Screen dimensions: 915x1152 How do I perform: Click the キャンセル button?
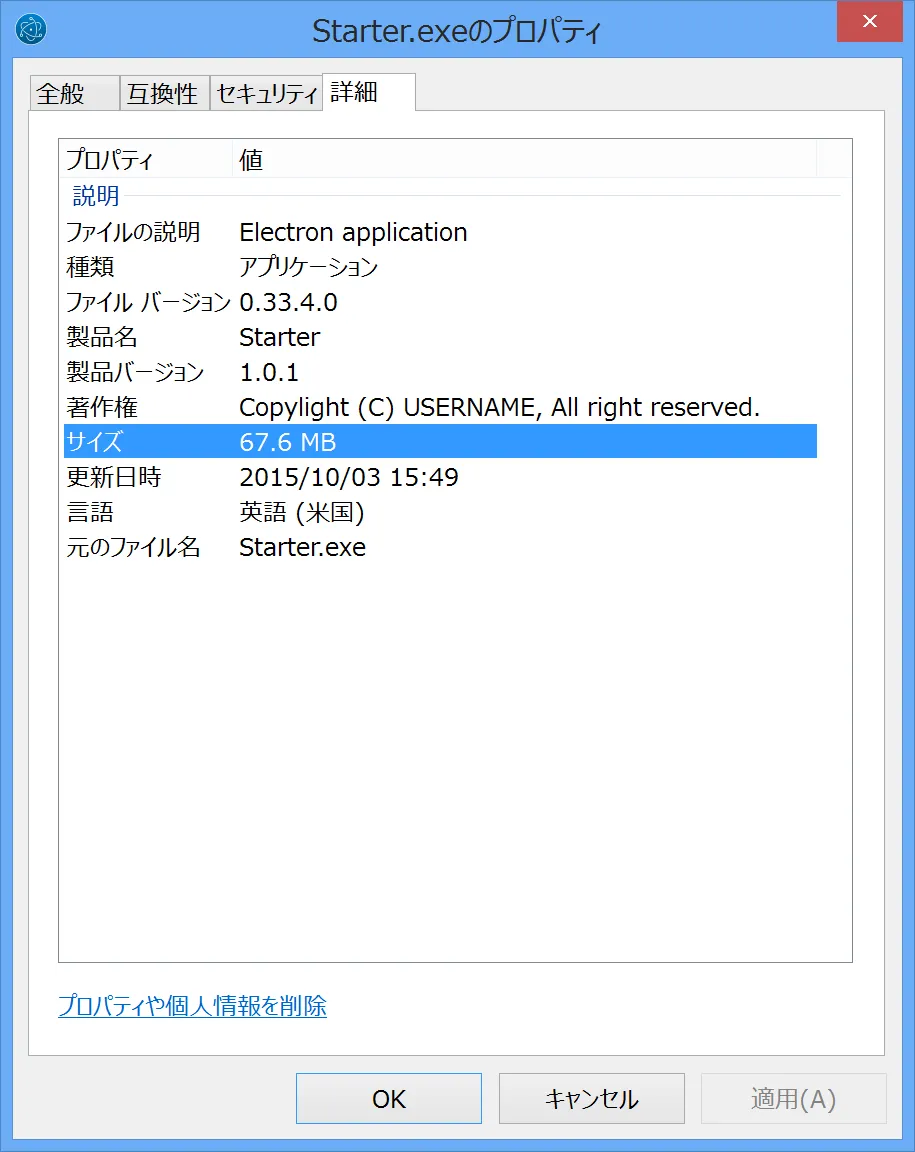(x=591, y=1098)
